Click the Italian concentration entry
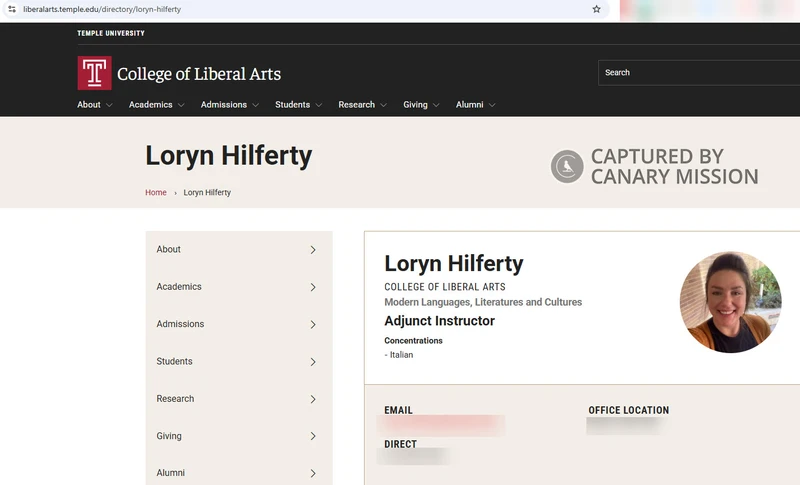This screenshot has height=485, width=800. 398,354
